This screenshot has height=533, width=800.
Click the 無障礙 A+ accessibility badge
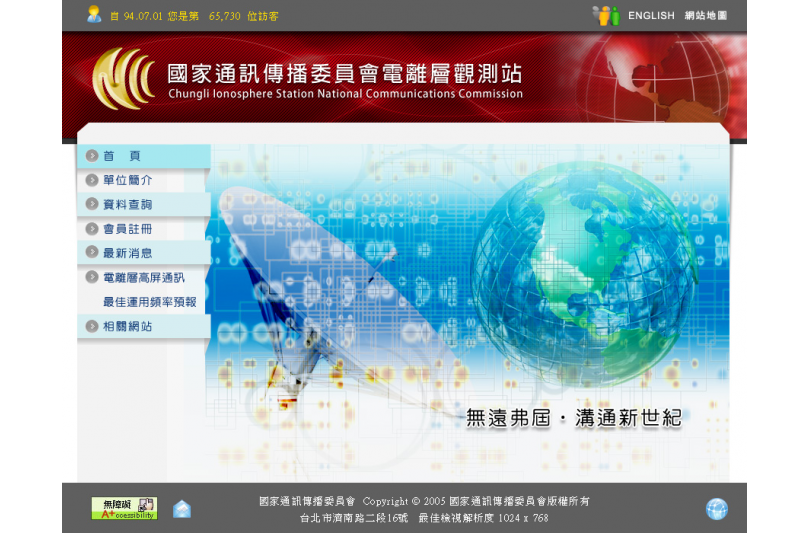point(124,509)
